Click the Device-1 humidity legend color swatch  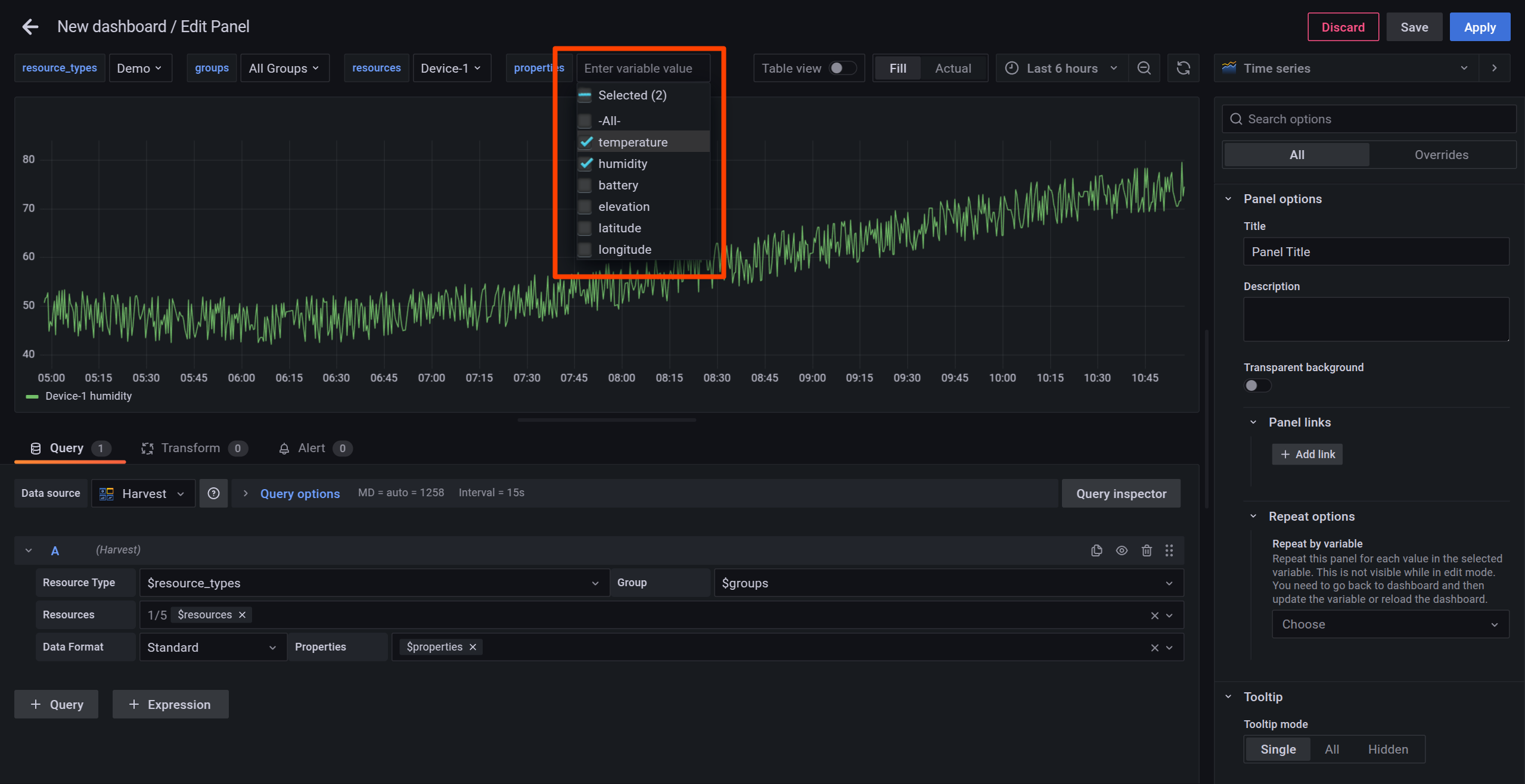(x=31, y=396)
